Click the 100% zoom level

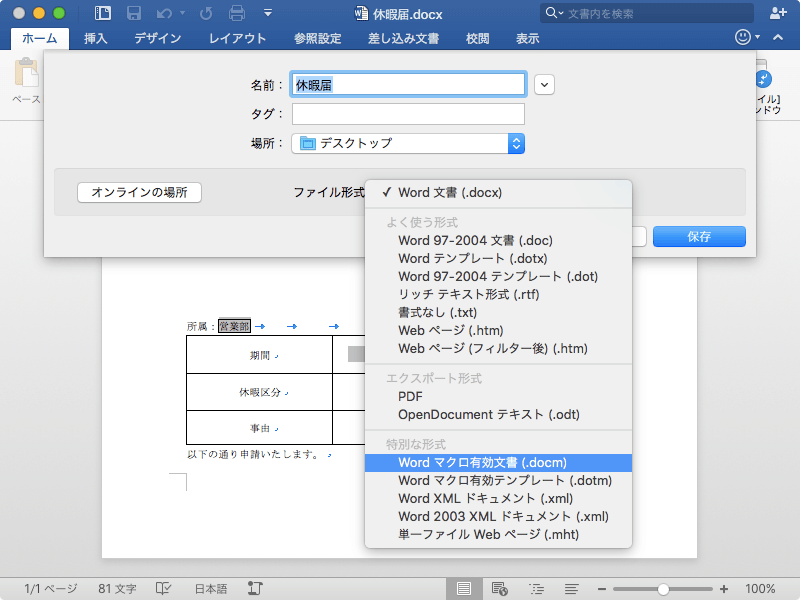tap(760, 589)
